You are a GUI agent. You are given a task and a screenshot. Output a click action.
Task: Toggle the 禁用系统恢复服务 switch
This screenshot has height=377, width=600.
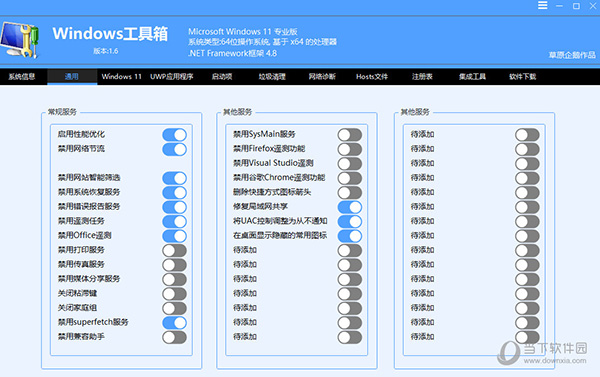pos(174,193)
